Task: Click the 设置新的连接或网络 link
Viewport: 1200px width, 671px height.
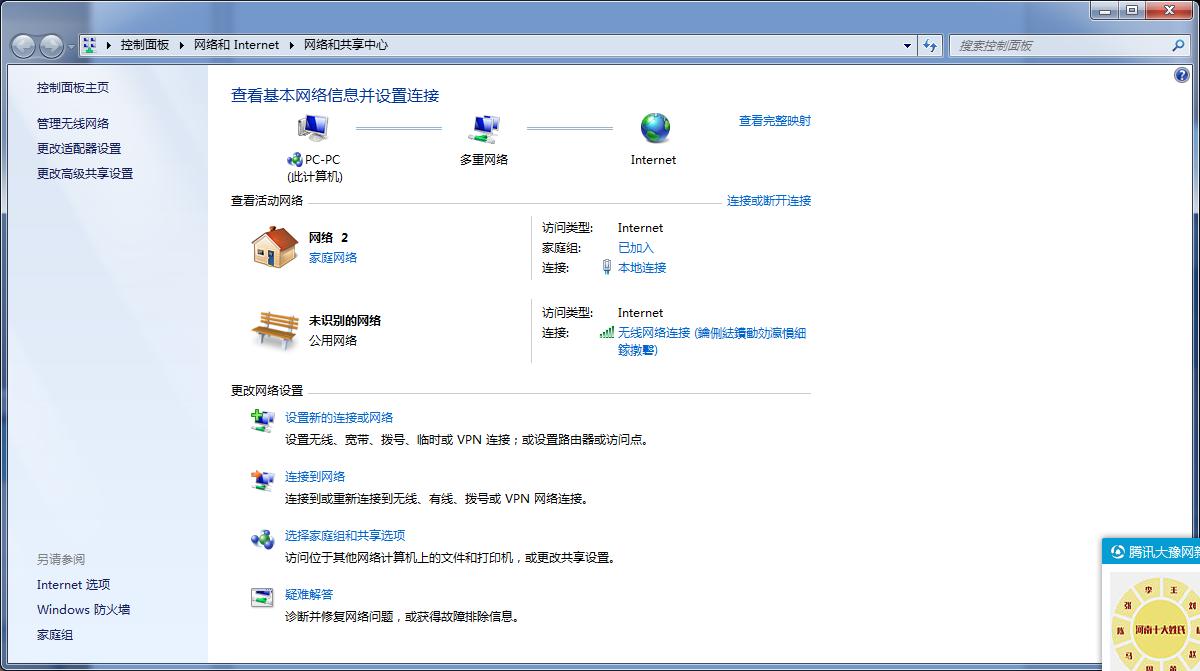Action: (x=339, y=418)
